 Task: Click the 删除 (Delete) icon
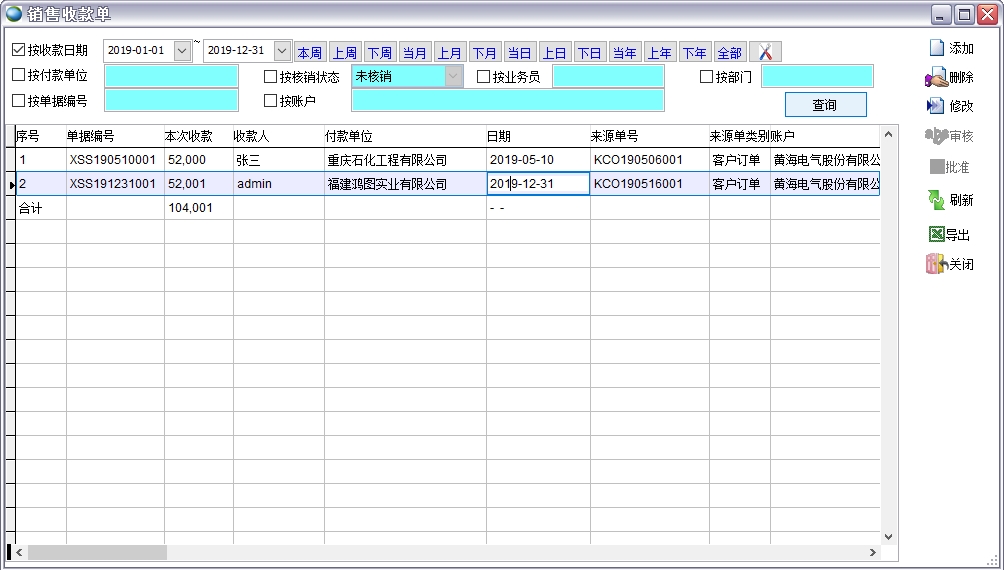pyautogui.click(x=936, y=77)
